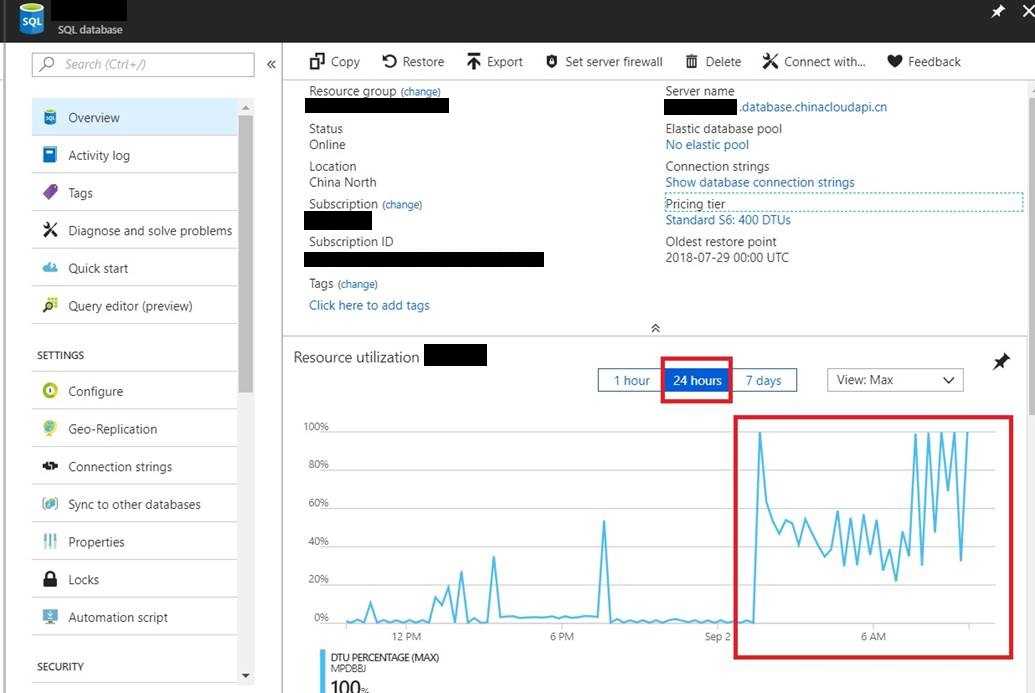Click the Query editor icon

[x=50, y=305]
